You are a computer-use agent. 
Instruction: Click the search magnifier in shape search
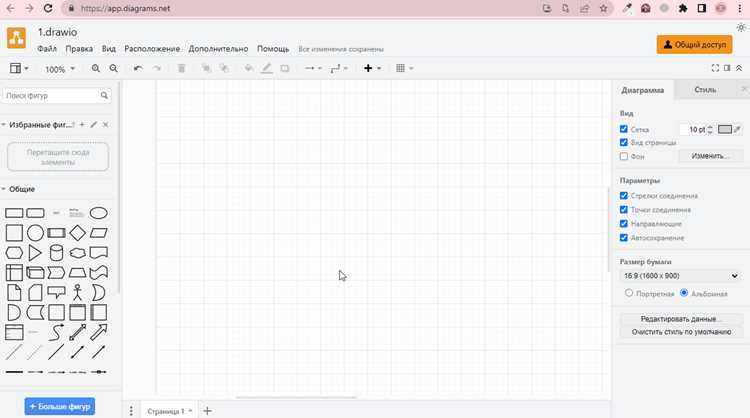[x=104, y=96]
